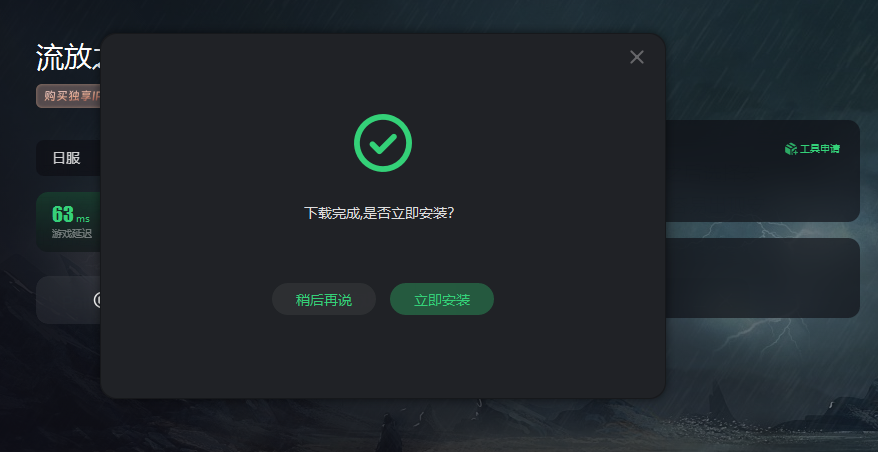Image resolution: width=878 pixels, height=452 pixels.
Task: Click empty dialog area below the two buttons
Action: tap(383, 356)
